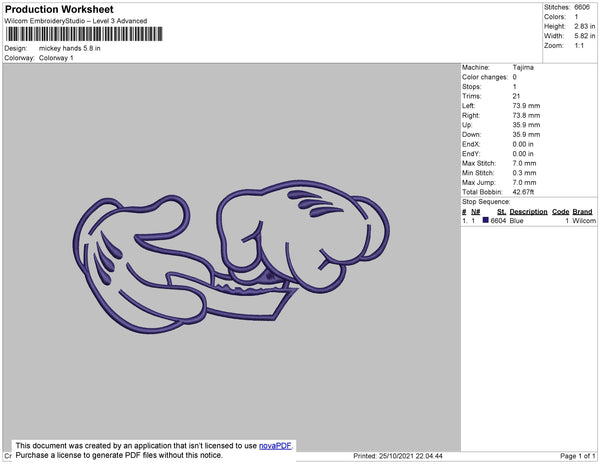Select the colorway value 'Colorway 1'
This screenshot has height=464, width=600.
point(56,58)
